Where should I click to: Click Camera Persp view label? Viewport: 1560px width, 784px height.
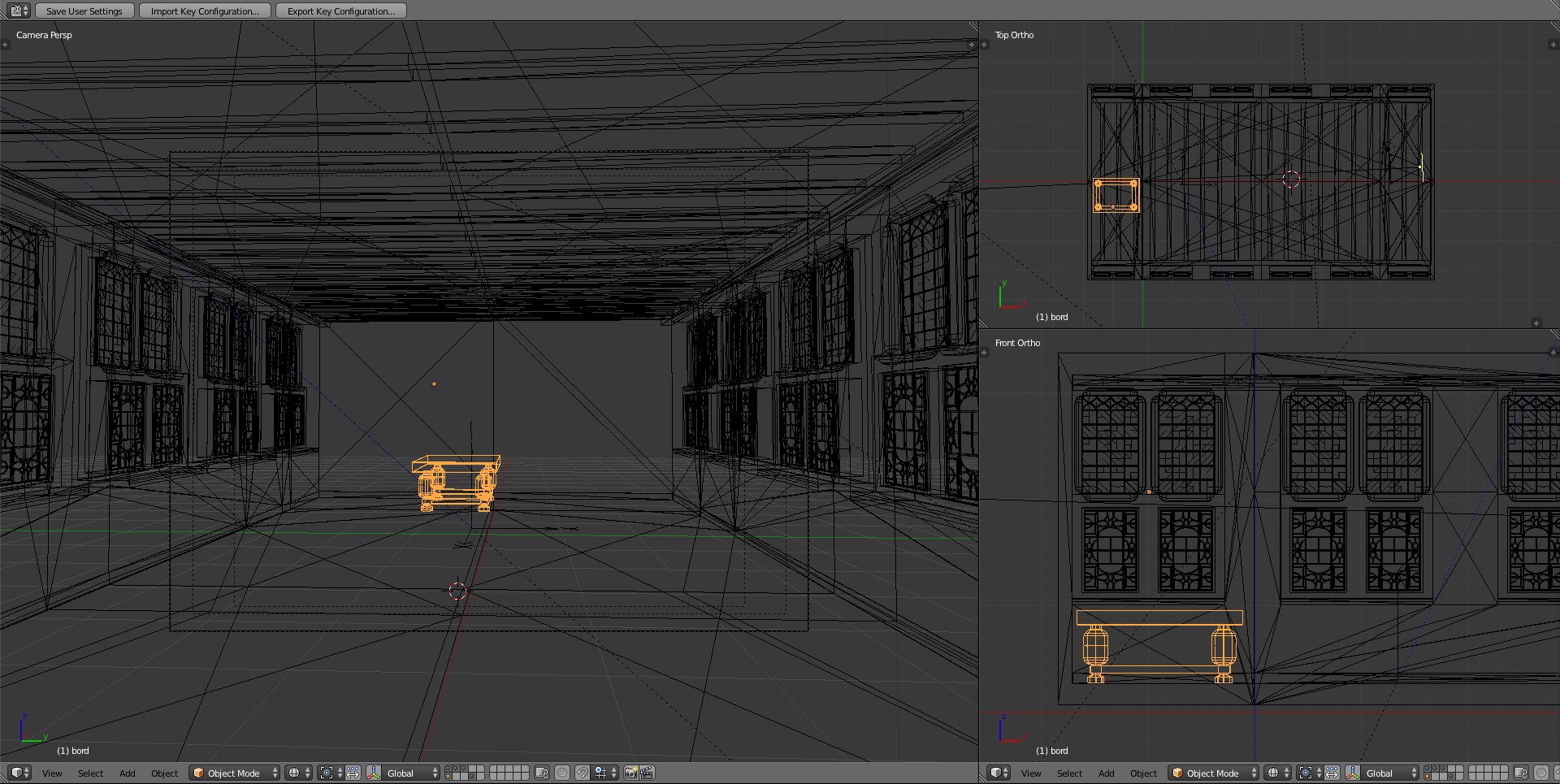pos(44,35)
